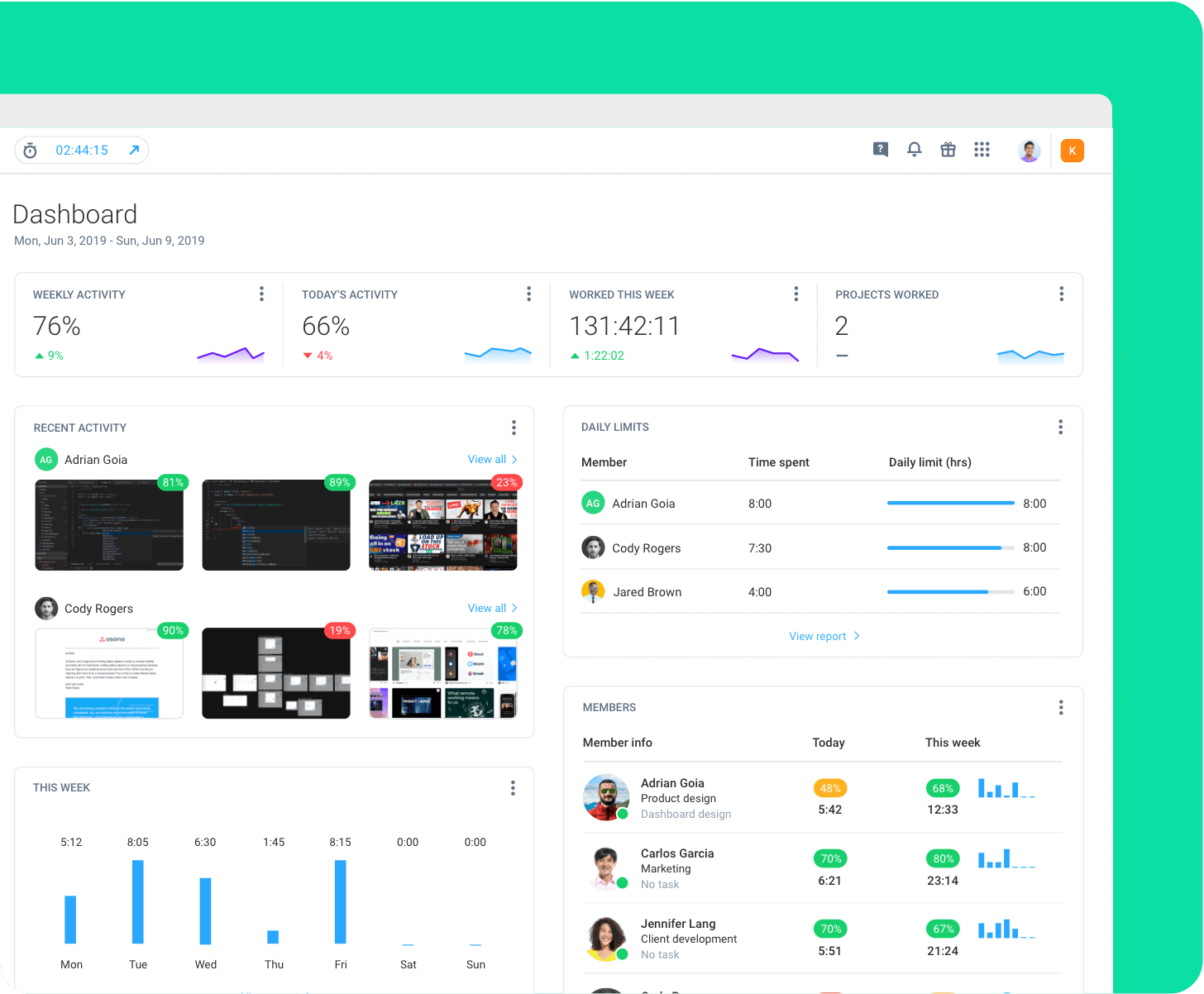Click the stopwatch timer icon
1204x994 pixels.
click(30, 150)
